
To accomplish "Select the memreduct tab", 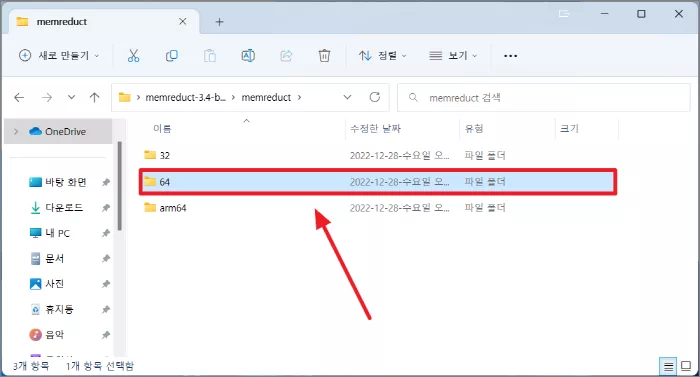I will [x=104, y=21].
